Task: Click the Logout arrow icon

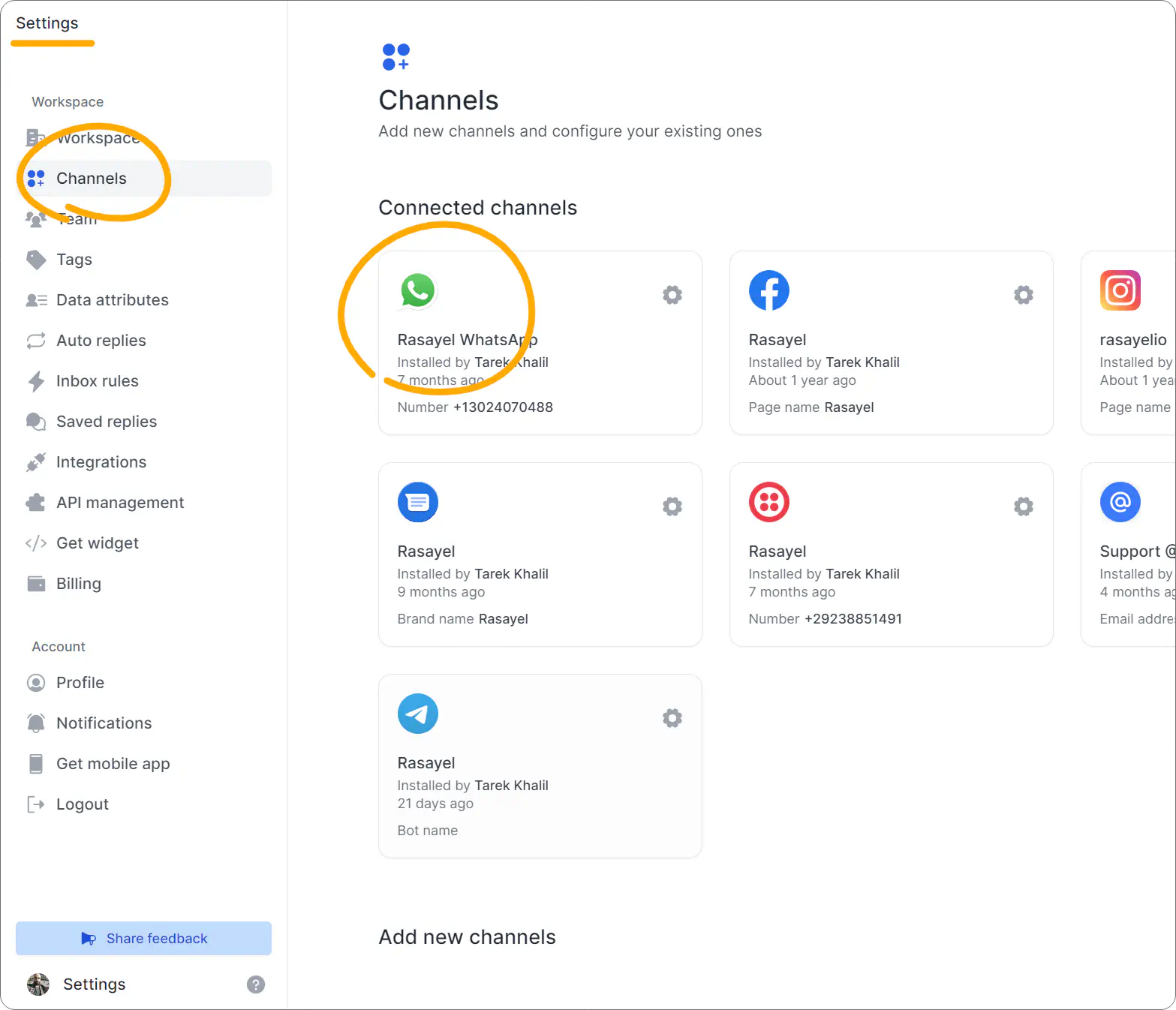Action: coord(36,804)
